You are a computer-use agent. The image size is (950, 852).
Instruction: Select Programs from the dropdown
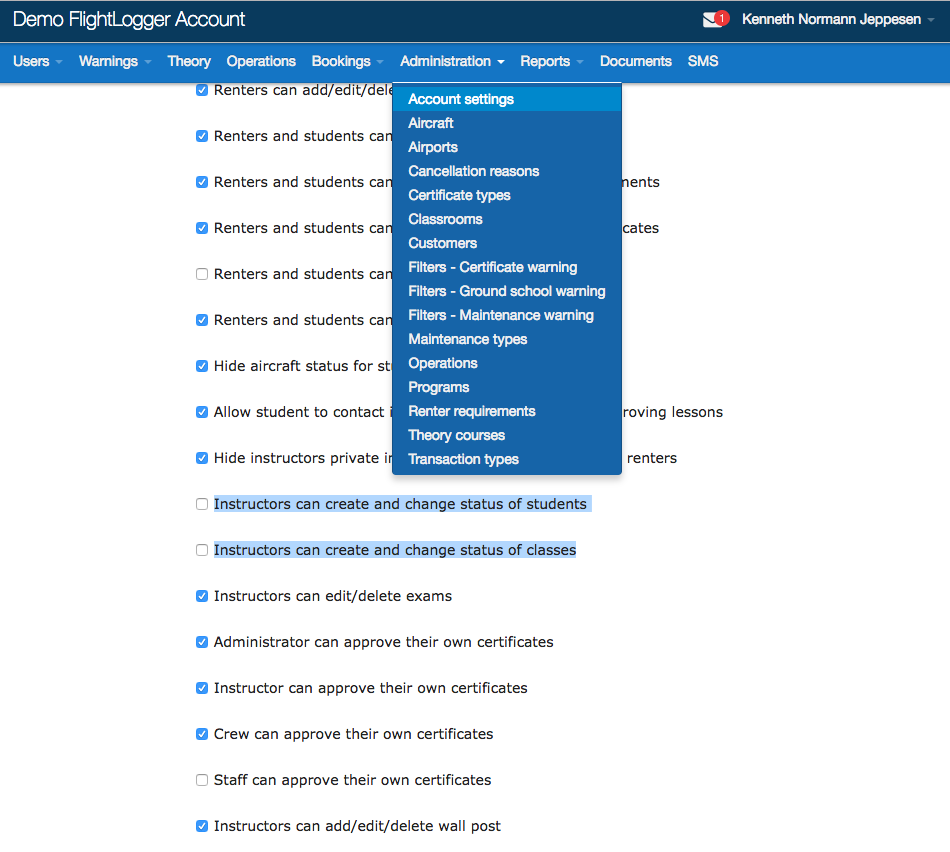(507, 387)
